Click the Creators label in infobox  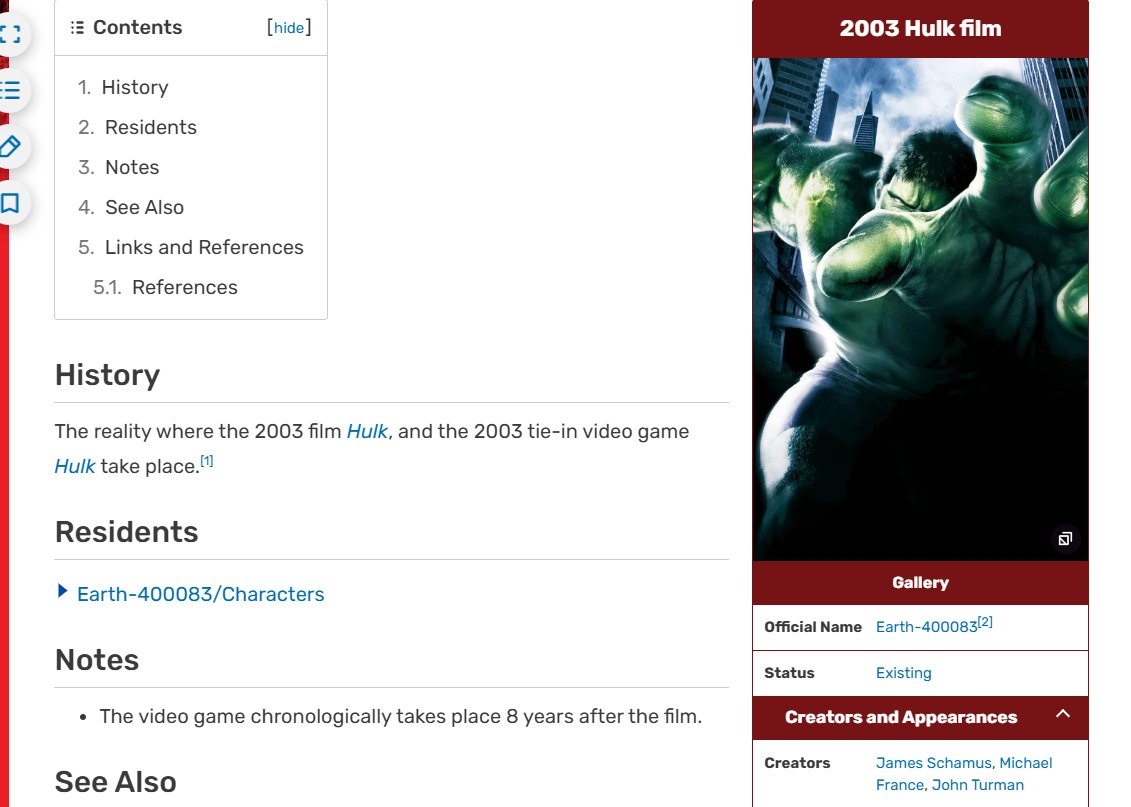[797, 763]
